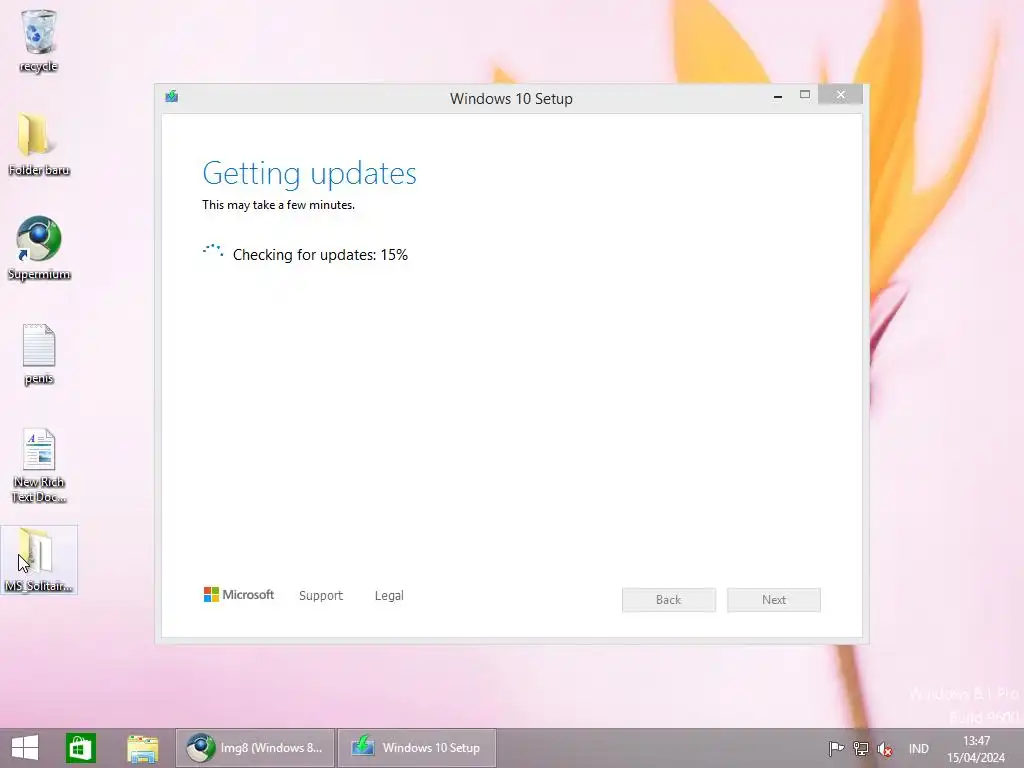The width and height of the screenshot is (1024, 768).
Task: Open the Windows Start button
Action: (25, 748)
